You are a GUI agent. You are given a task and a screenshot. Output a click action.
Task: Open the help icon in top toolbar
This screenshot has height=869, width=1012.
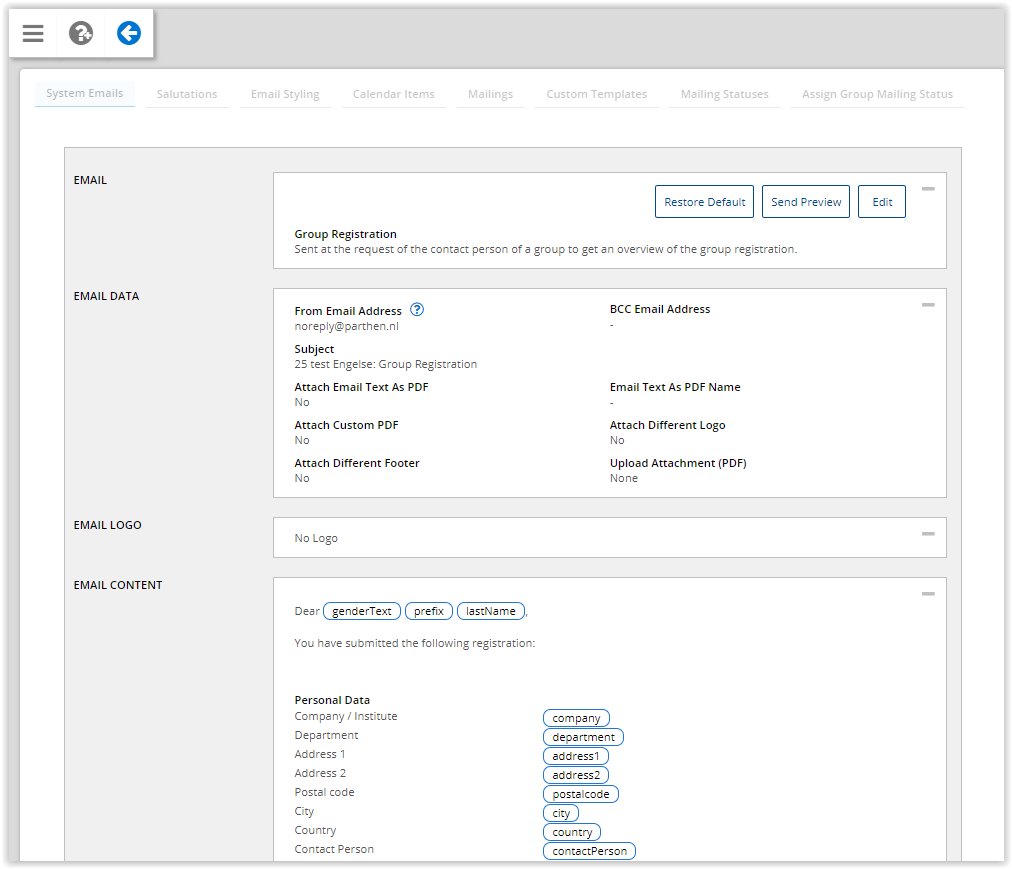81,33
